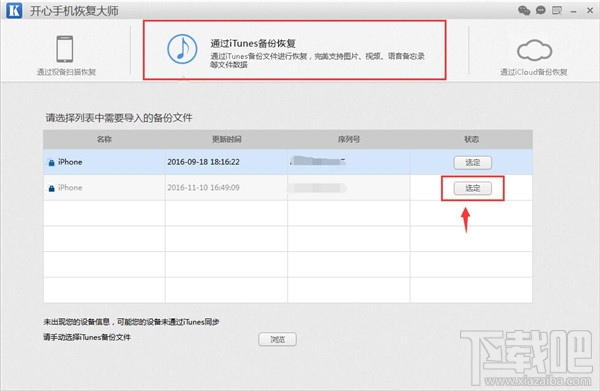Click lock icon of 2016-09-18 iPhone backup

pos(51,163)
